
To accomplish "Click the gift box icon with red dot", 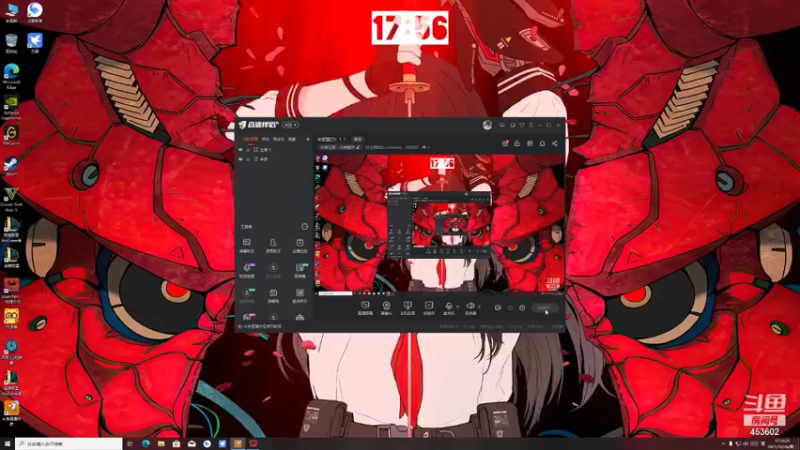I will coord(505,143).
